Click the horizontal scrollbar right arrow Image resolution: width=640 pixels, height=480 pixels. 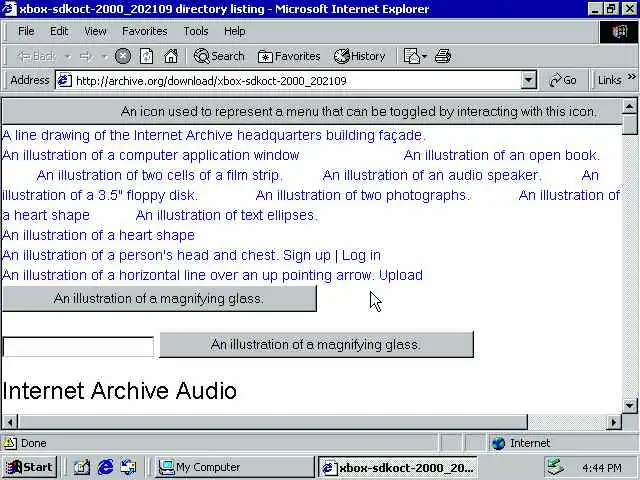(x=613, y=422)
